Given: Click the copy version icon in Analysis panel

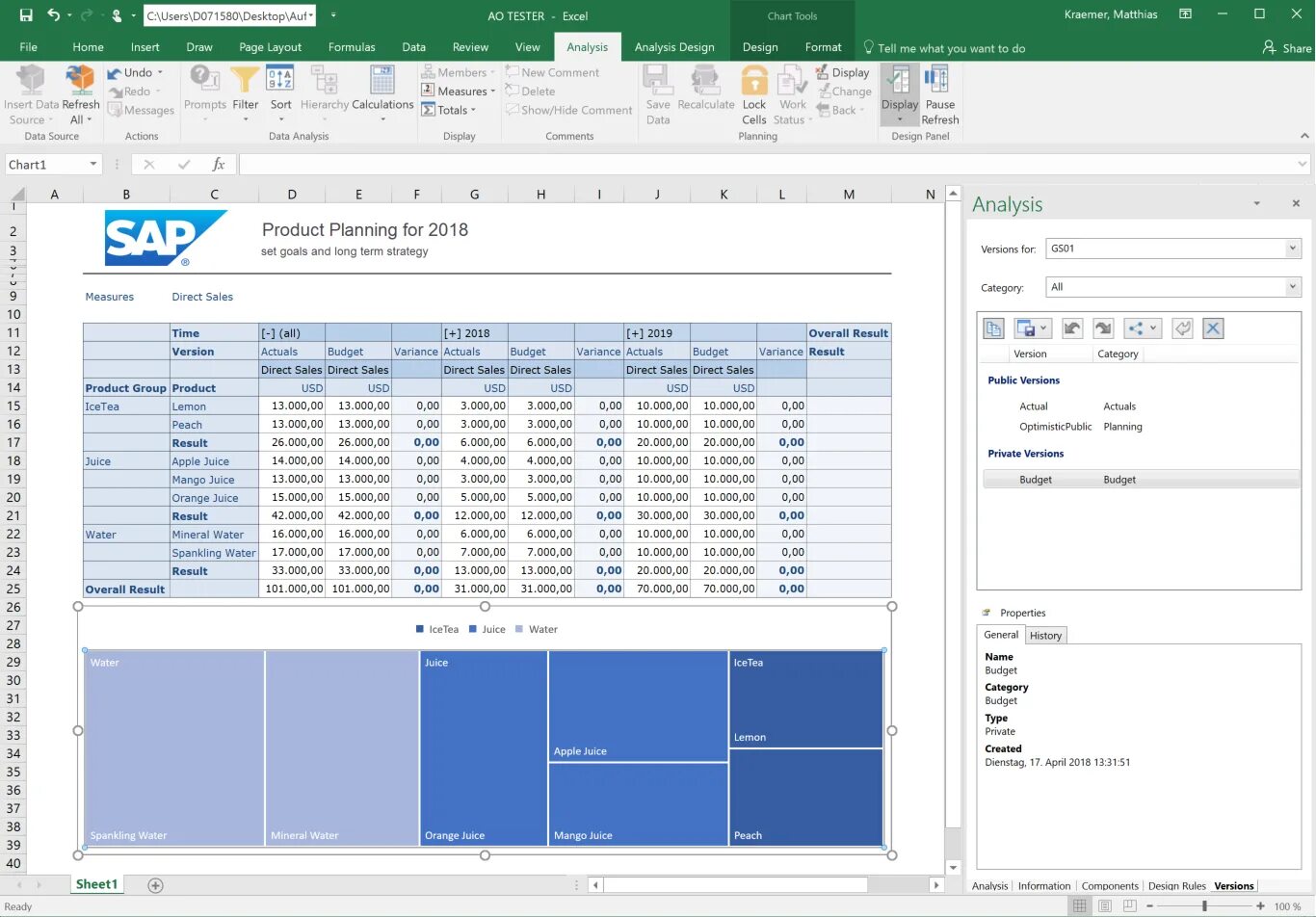Looking at the screenshot, I should point(993,328).
